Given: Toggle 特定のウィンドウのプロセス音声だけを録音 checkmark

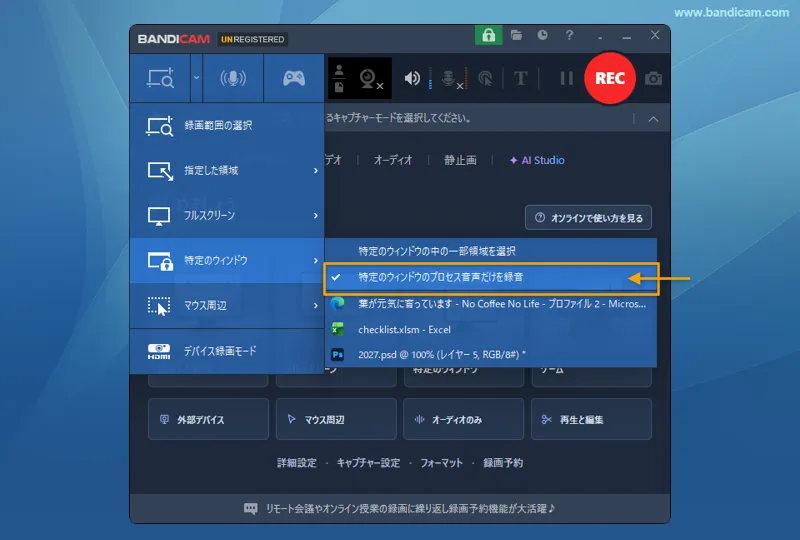Looking at the screenshot, I should (x=490, y=278).
